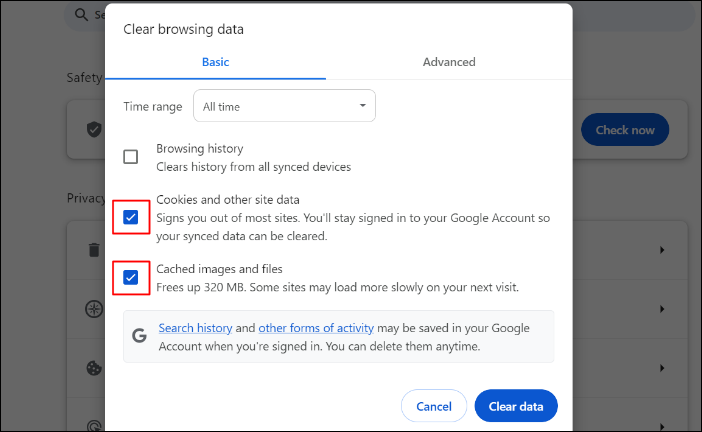
Task: Uncheck Cached images and files
Action: [x=131, y=277]
